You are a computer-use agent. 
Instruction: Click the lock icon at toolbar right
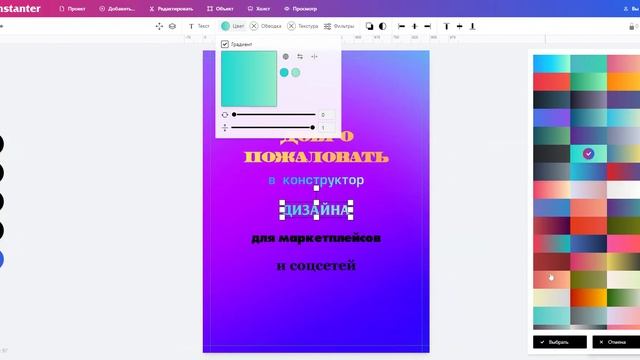pyautogui.click(x=631, y=27)
